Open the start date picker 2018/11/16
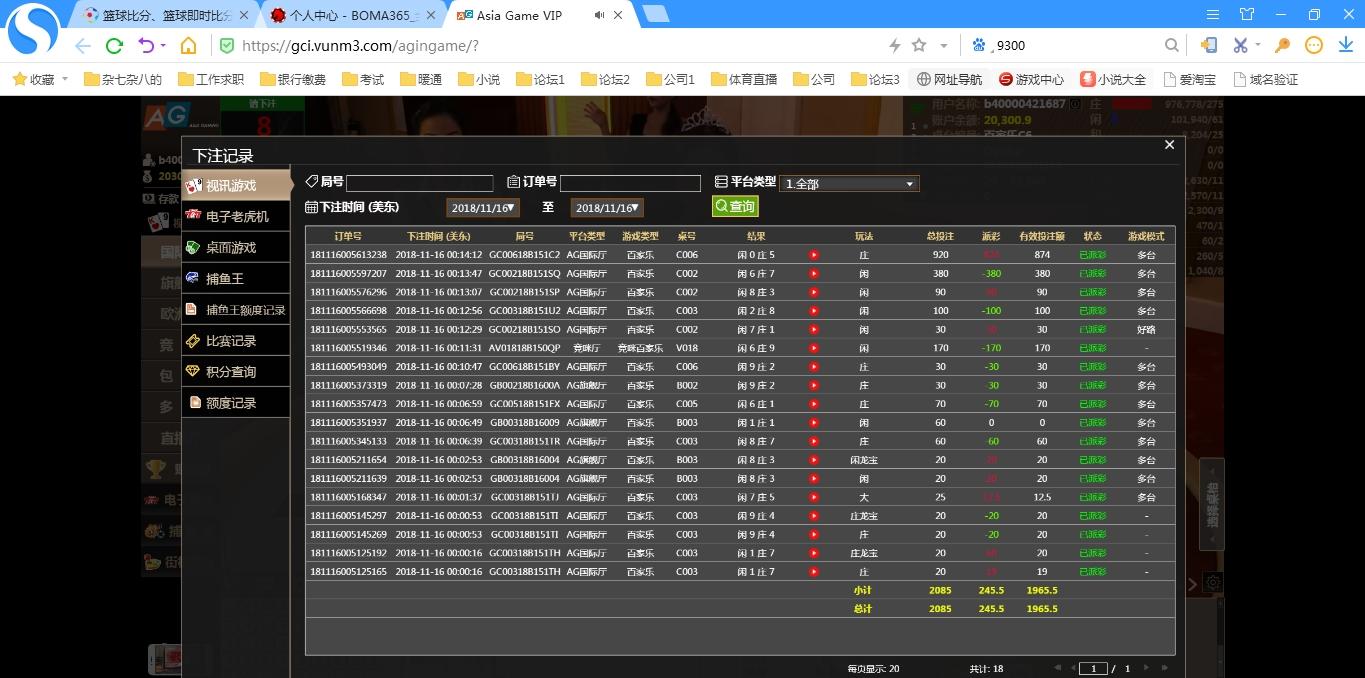The height and width of the screenshot is (678, 1365). coord(483,208)
